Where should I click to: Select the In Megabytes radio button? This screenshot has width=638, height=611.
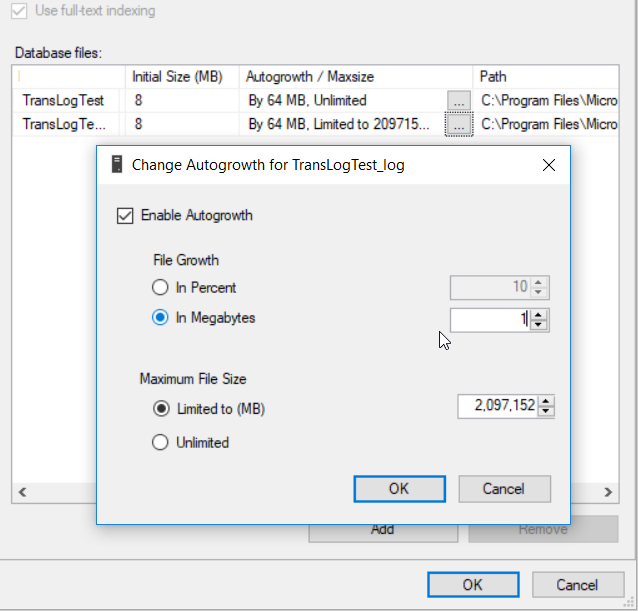click(x=160, y=319)
